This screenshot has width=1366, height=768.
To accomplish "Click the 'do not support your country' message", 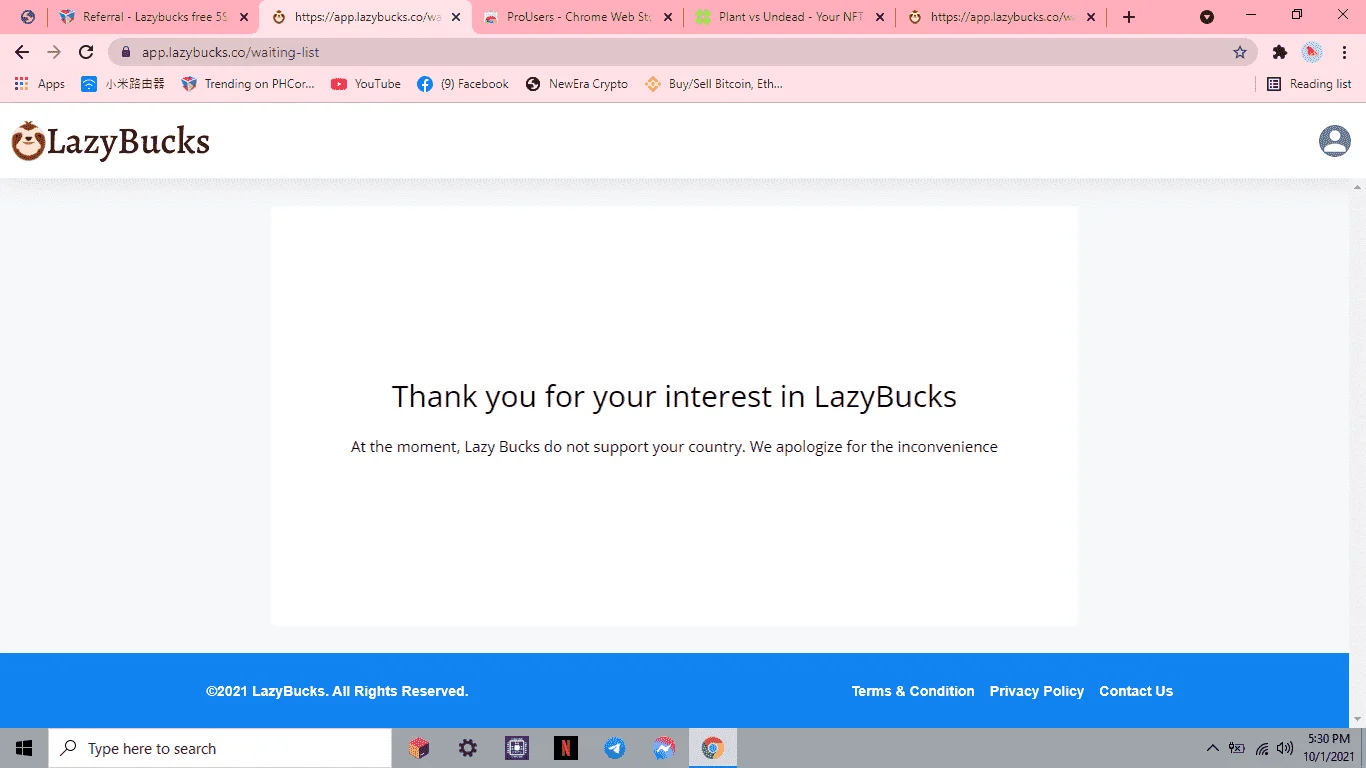I will [x=674, y=447].
